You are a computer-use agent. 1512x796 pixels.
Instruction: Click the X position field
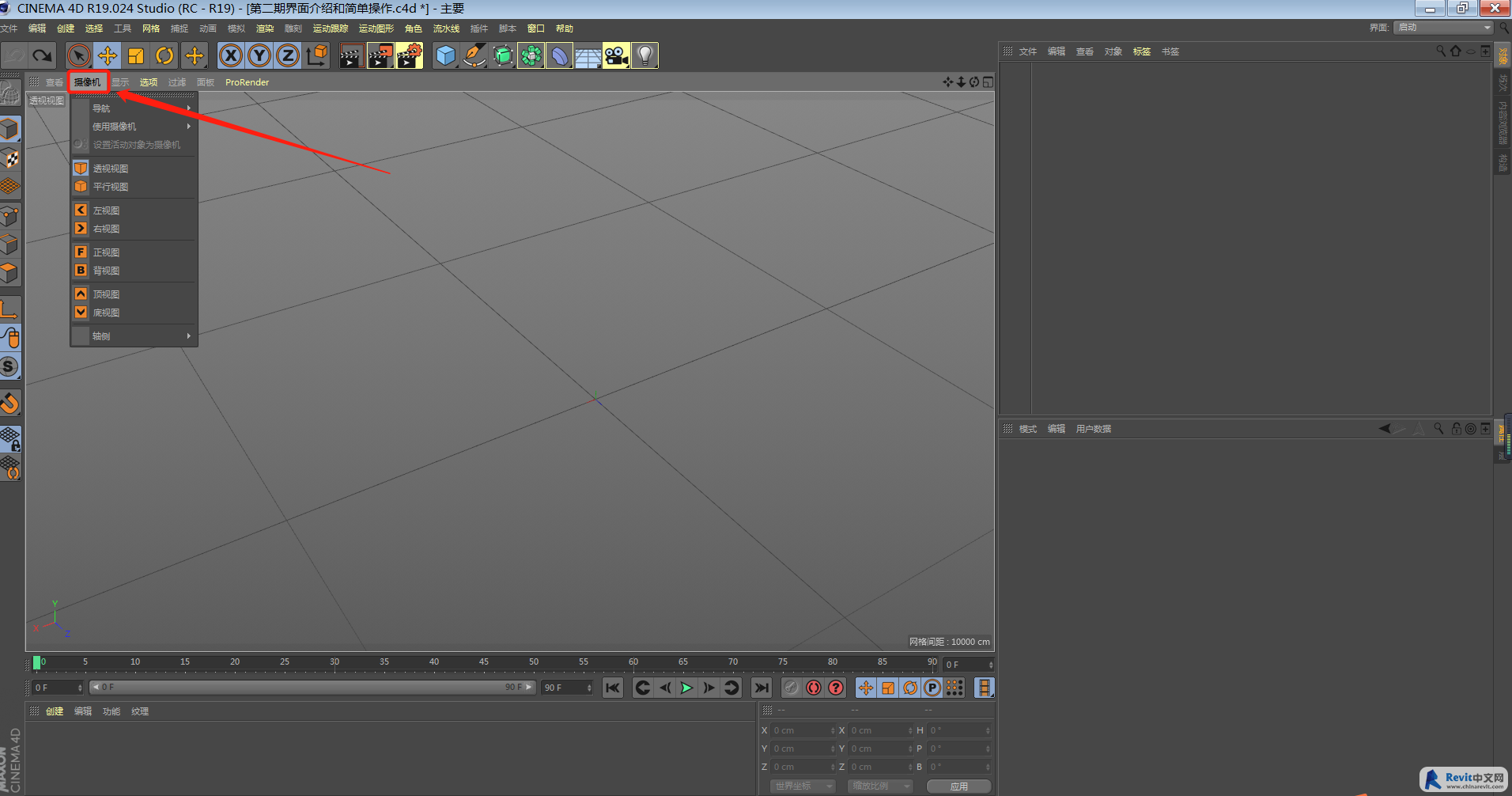click(x=803, y=730)
